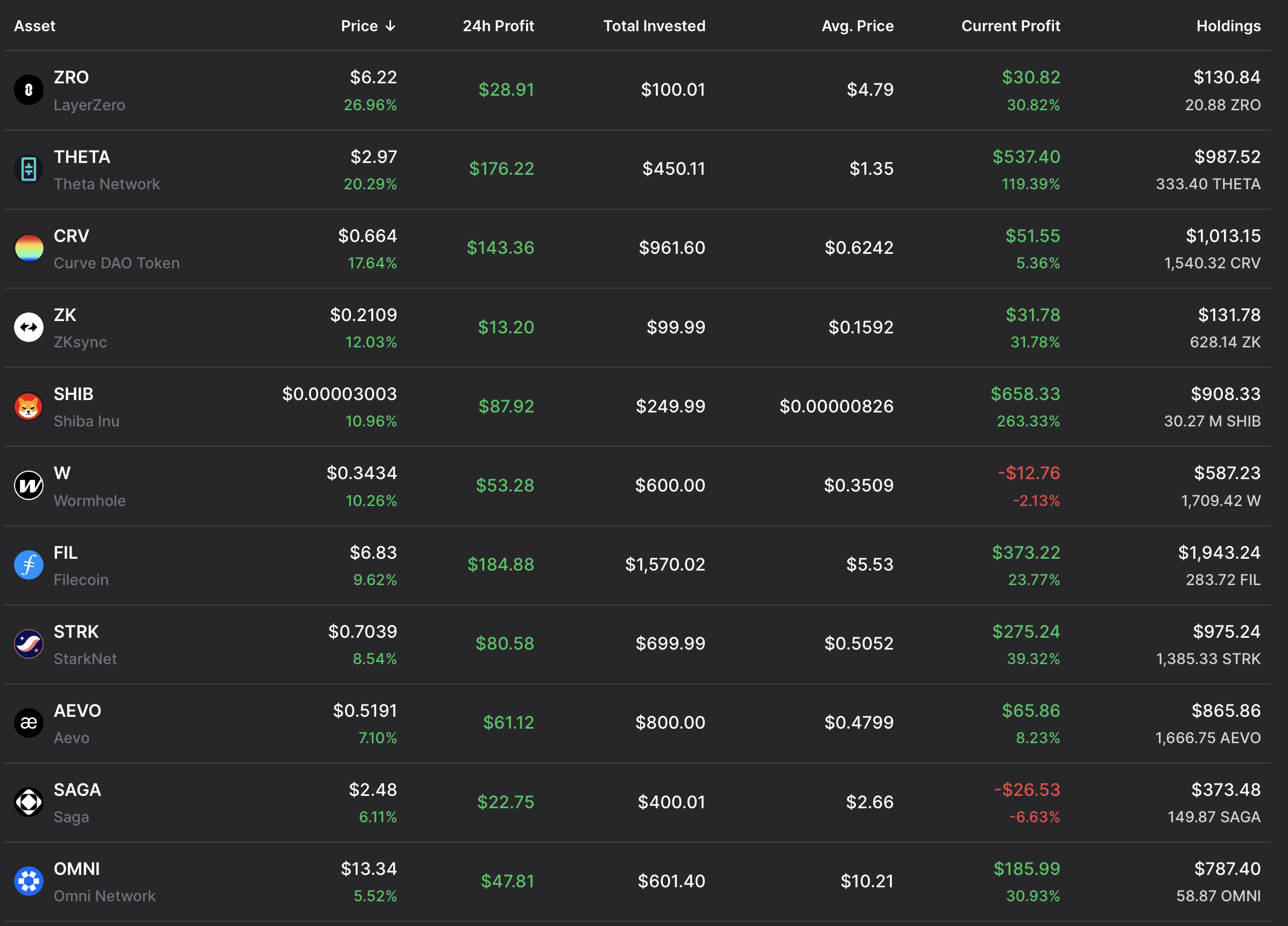
Task: Click the Holdings column header
Action: (1228, 26)
